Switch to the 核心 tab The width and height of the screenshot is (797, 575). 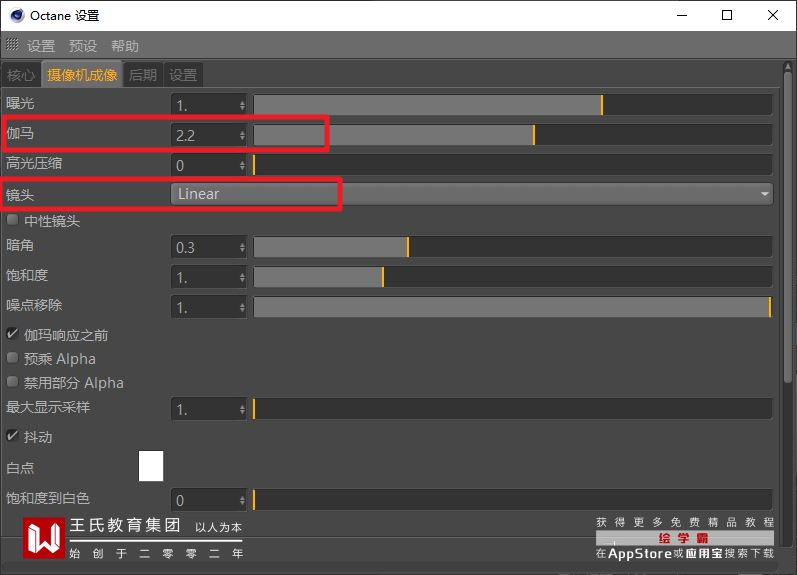(21, 75)
